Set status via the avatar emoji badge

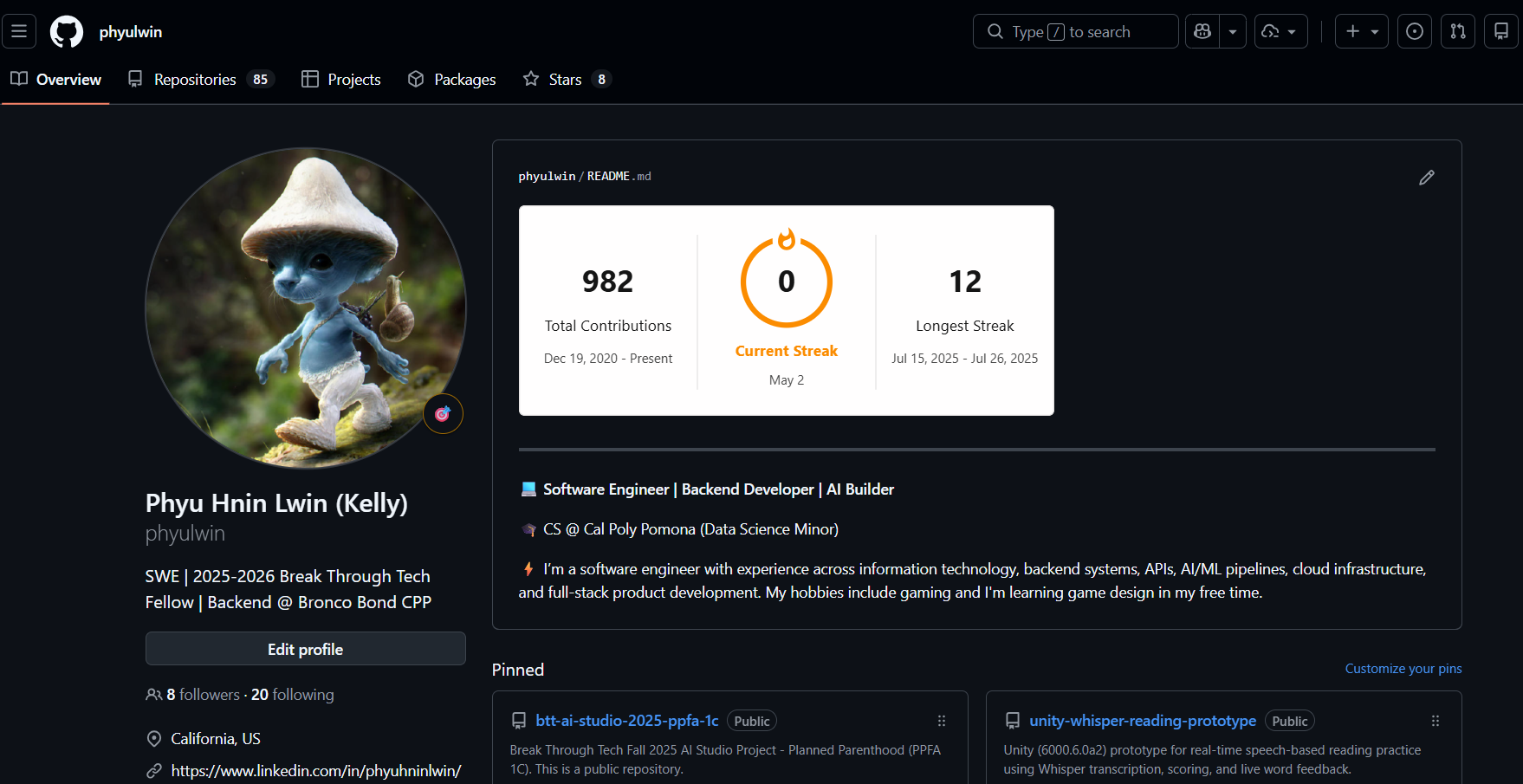pos(443,413)
